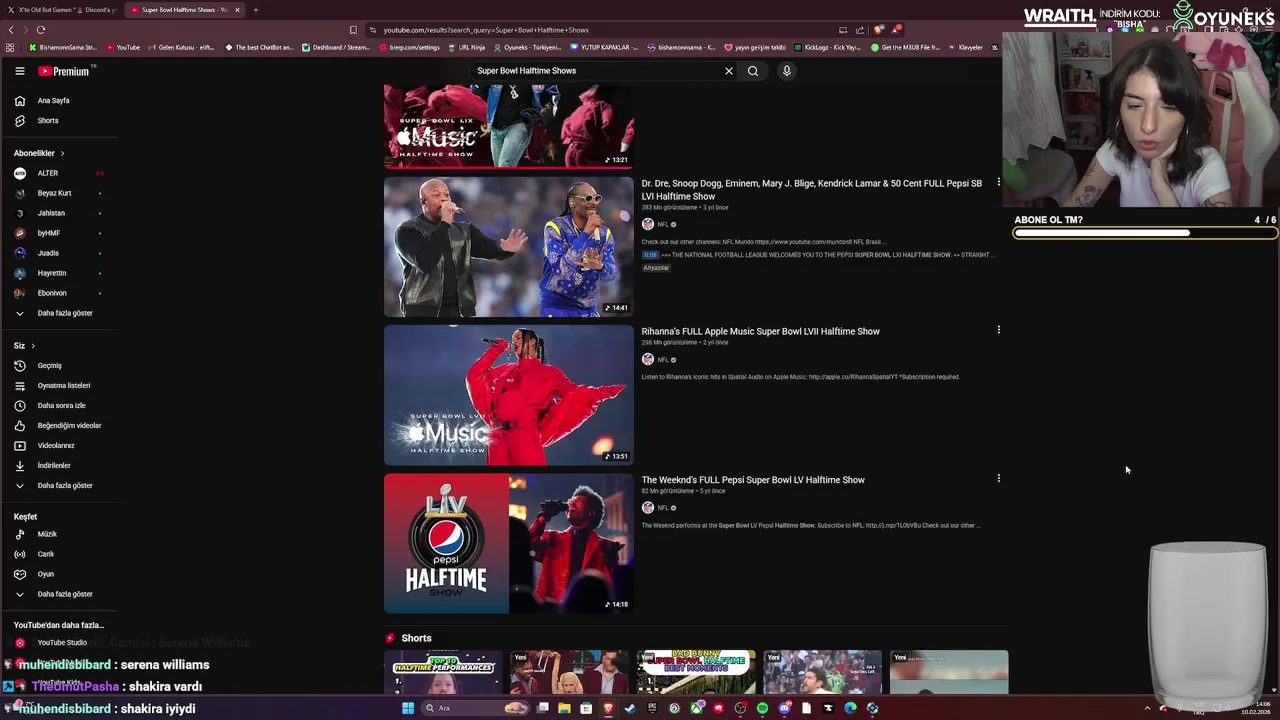Click the Pepsi Halftime Show thumbnail
Viewport: 1280px width, 720px height.
point(509,543)
